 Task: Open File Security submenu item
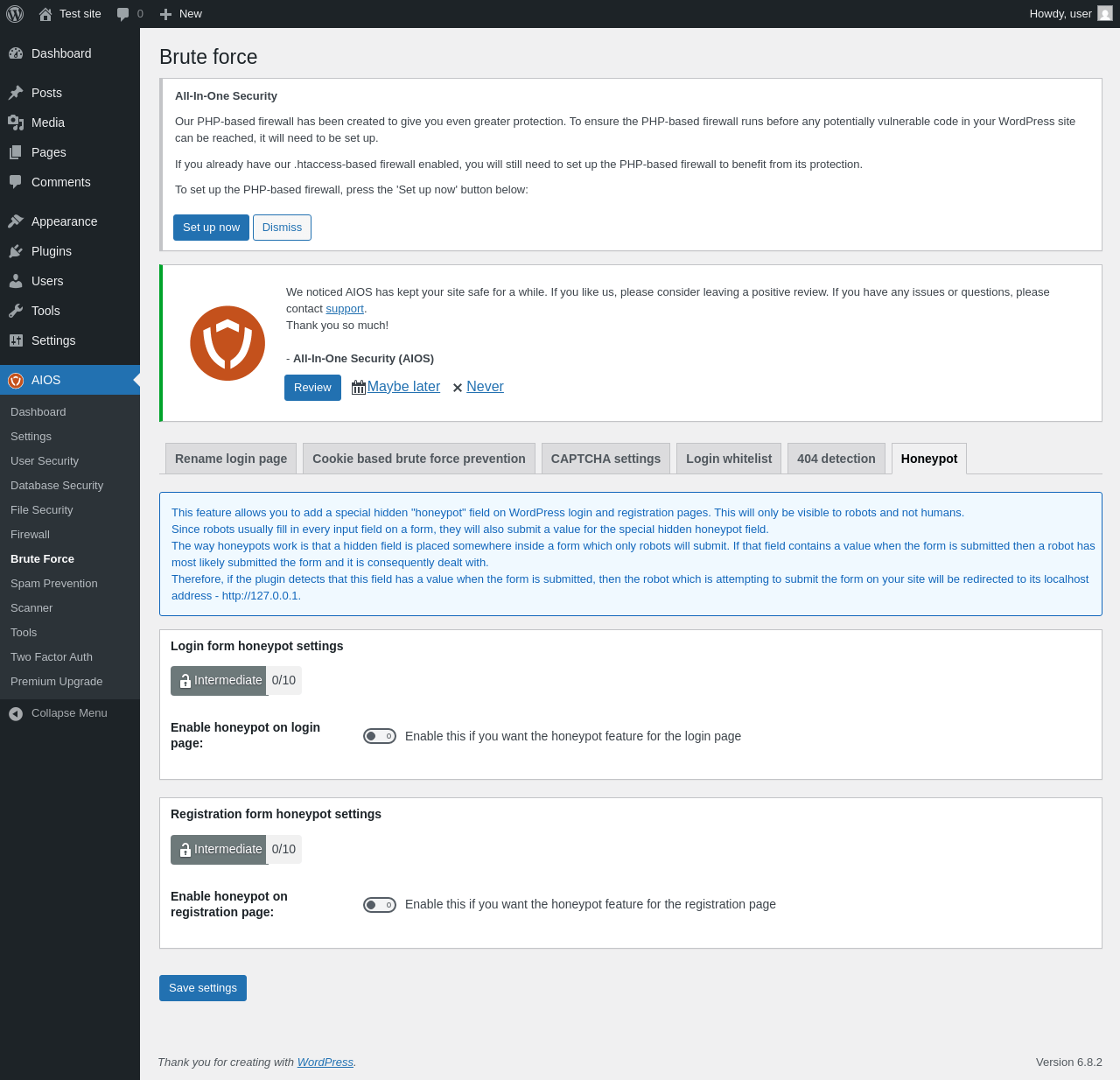(70, 510)
